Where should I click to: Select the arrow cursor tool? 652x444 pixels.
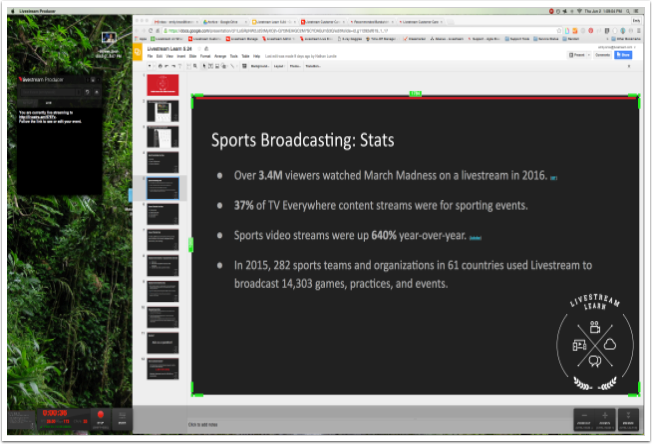pyautogui.click(x=204, y=66)
